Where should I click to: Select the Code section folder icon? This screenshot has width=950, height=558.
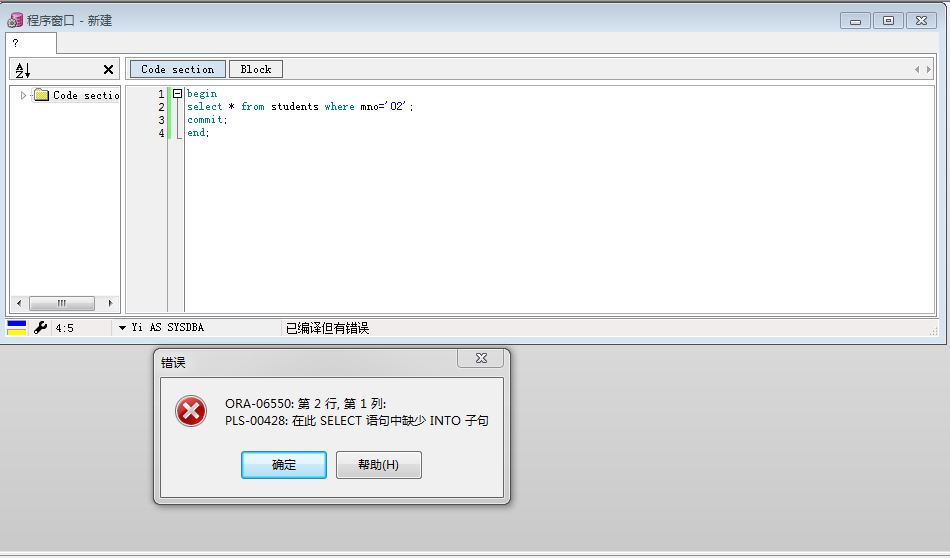click(x=41, y=95)
